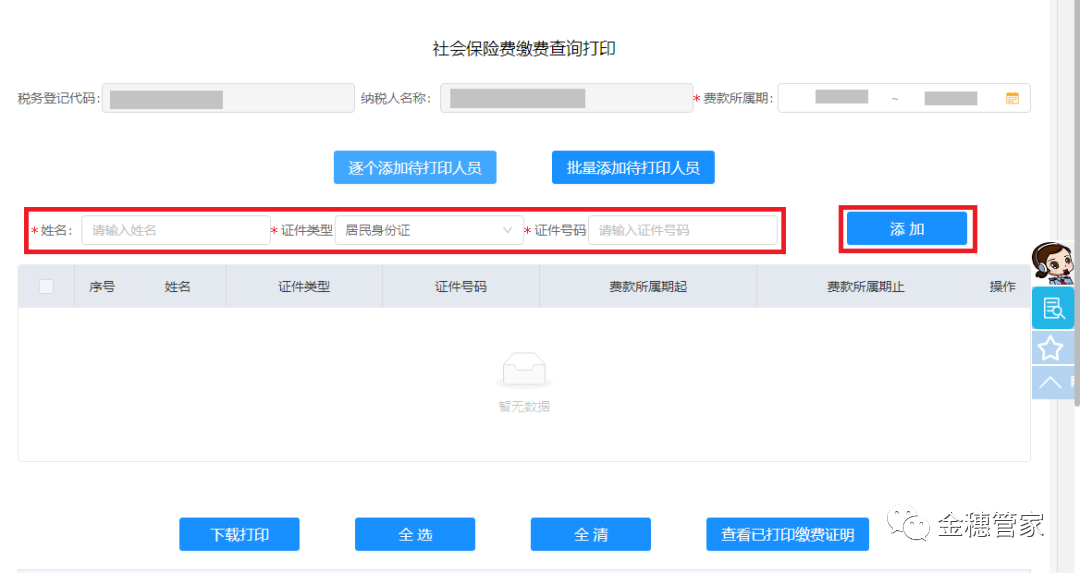Viewport: 1080px width, 573px height.
Task: Click the 逐个添加待打印人员 button
Action: pos(415,167)
